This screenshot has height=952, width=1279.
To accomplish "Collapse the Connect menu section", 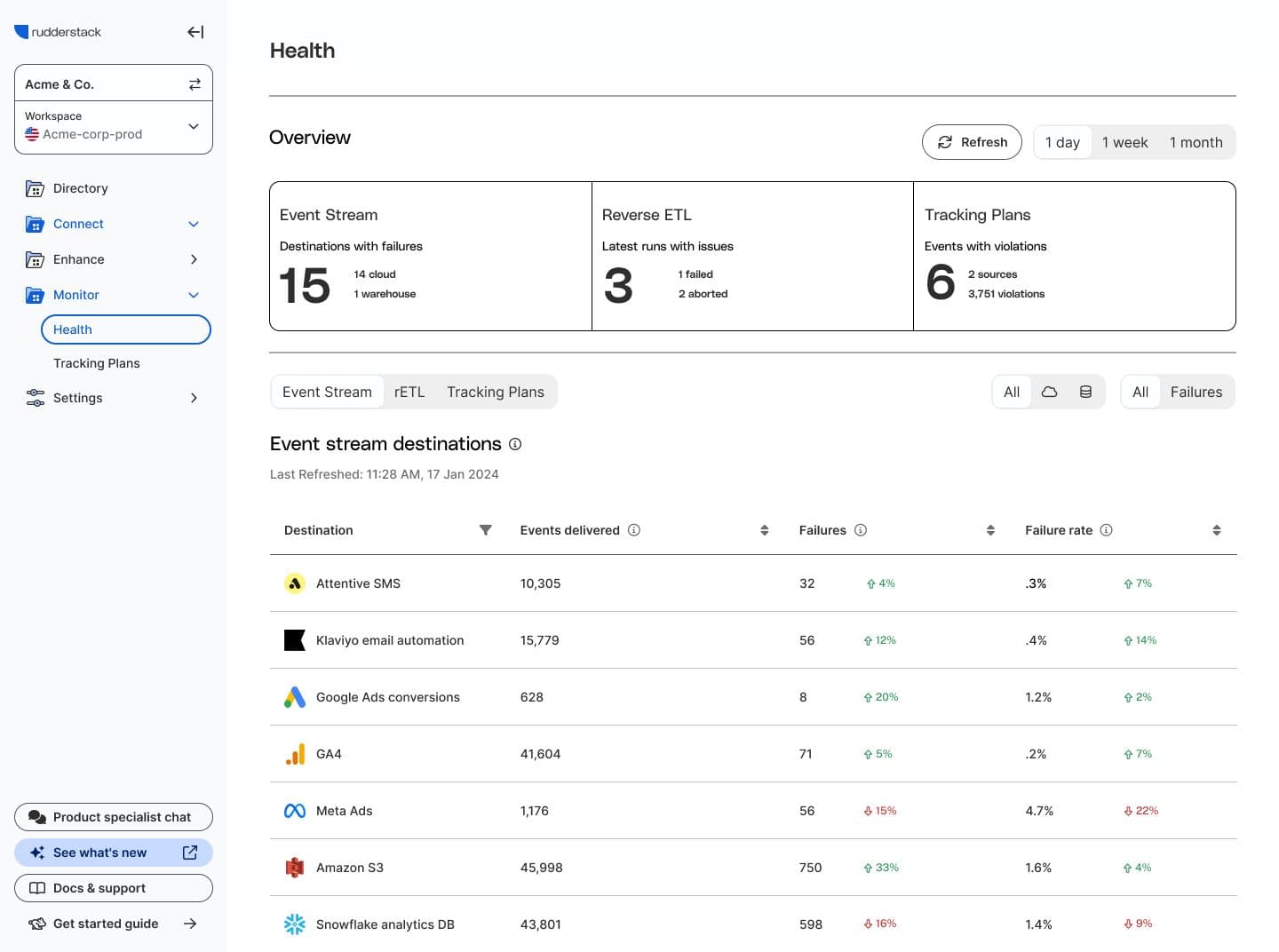I will pos(194,224).
